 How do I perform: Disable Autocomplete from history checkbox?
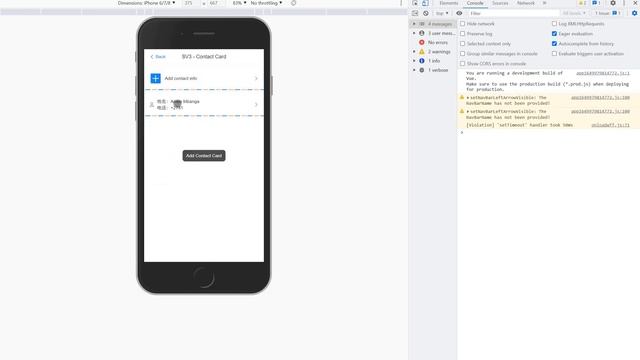click(554, 43)
